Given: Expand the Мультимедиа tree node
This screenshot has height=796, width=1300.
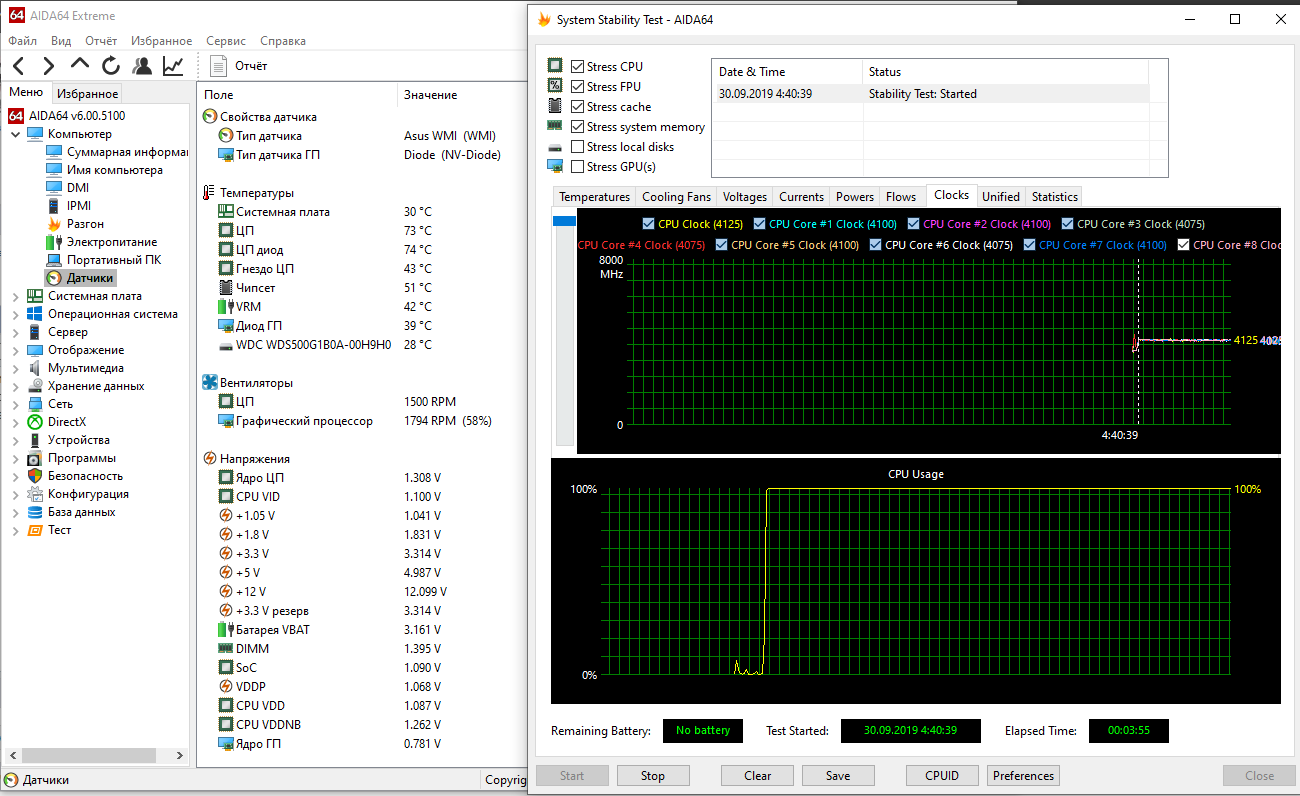Looking at the screenshot, I should click(x=15, y=368).
